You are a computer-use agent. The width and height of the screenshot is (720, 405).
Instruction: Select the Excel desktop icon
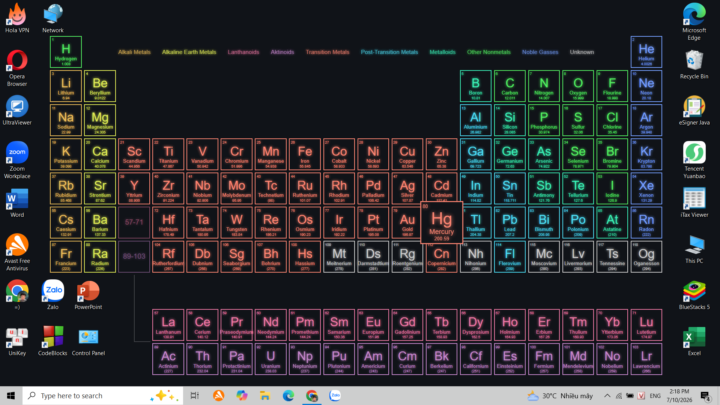tap(694, 341)
